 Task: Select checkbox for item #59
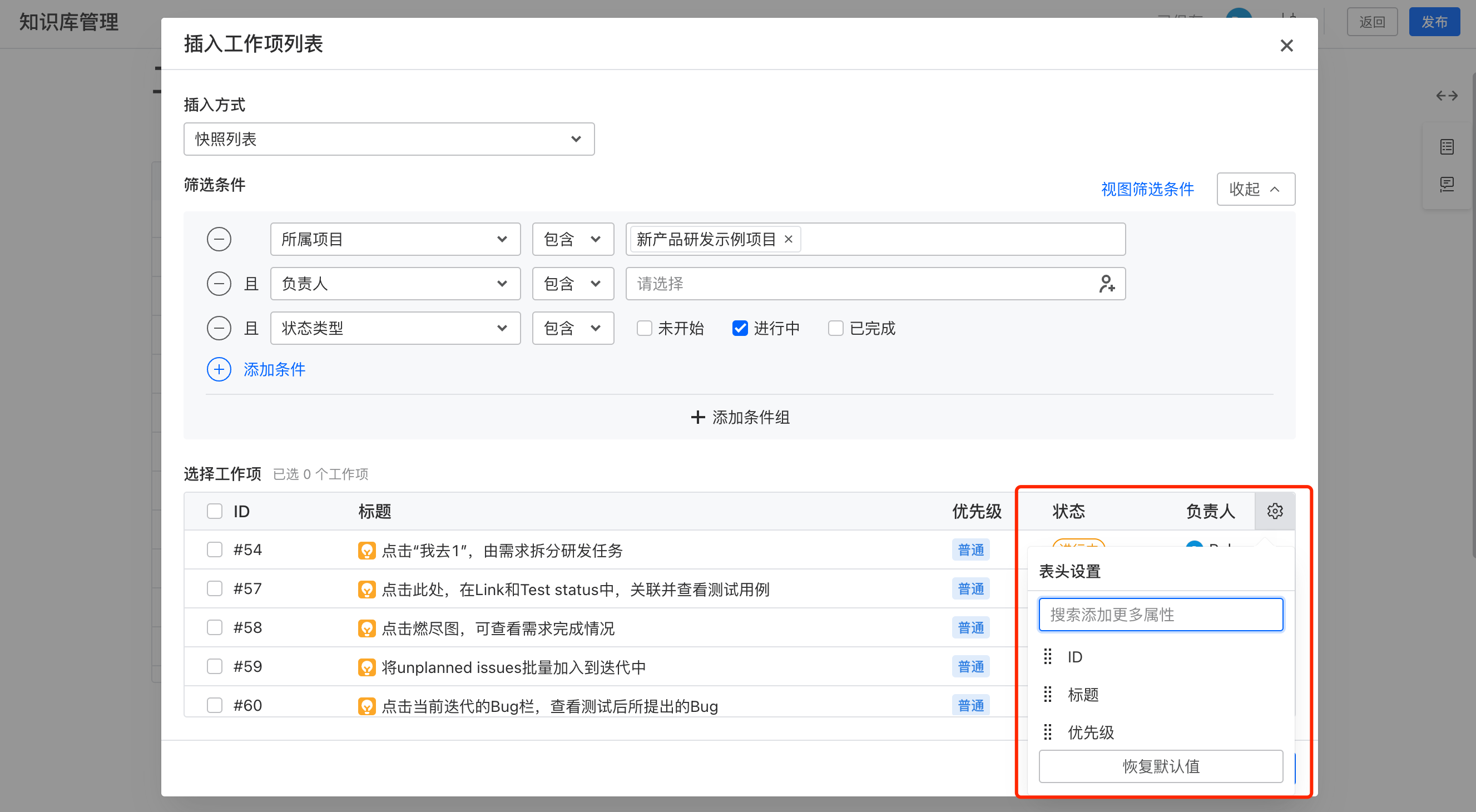(214, 666)
